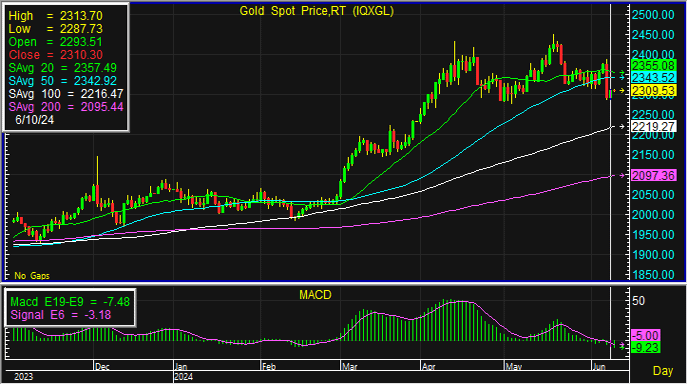Click the SAvg 200 = 2095.44 legend line
The width and height of the screenshot is (688, 385).
pyautogui.click(x=66, y=107)
